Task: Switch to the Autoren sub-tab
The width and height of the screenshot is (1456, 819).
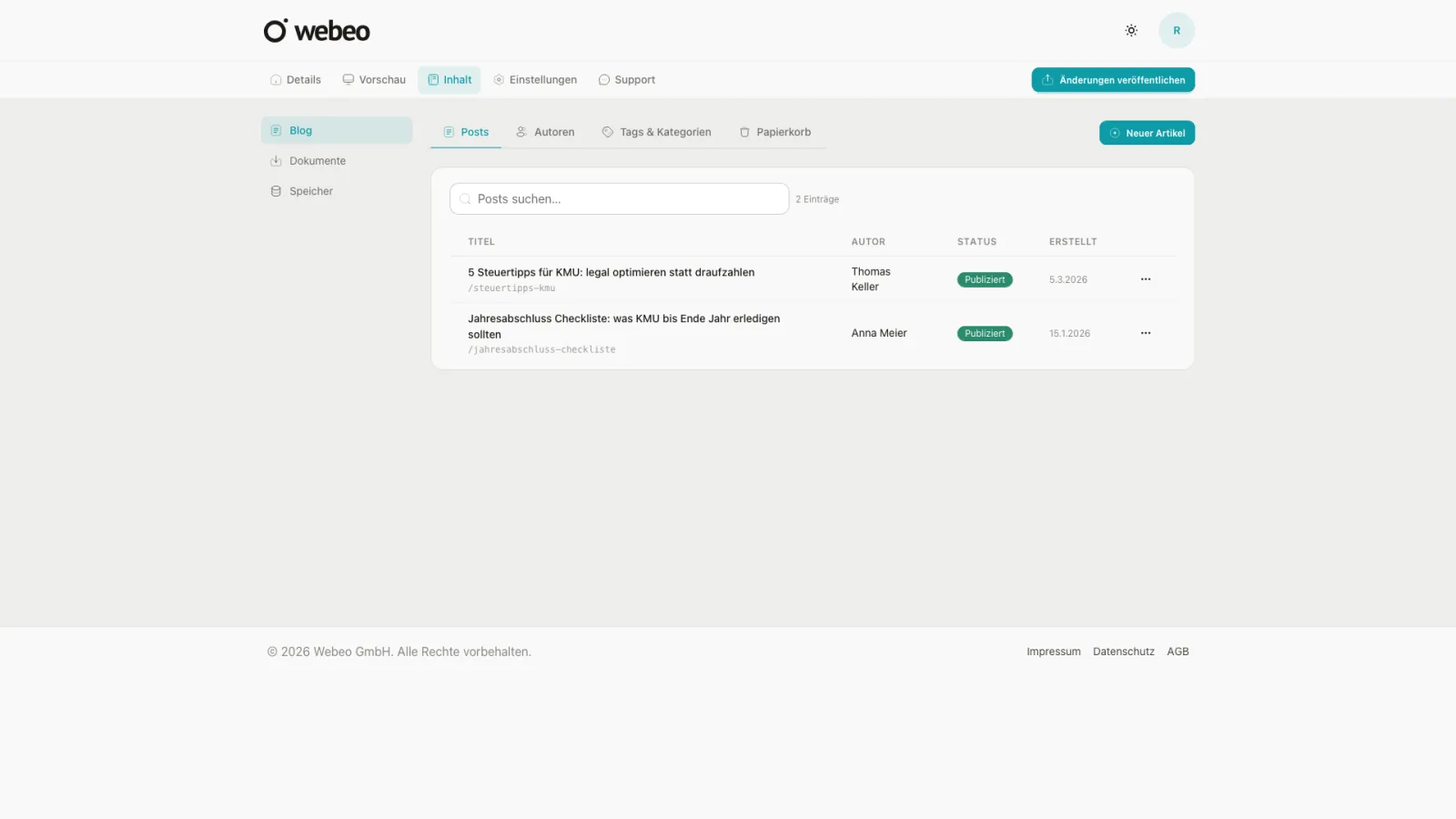Action: pos(545,132)
